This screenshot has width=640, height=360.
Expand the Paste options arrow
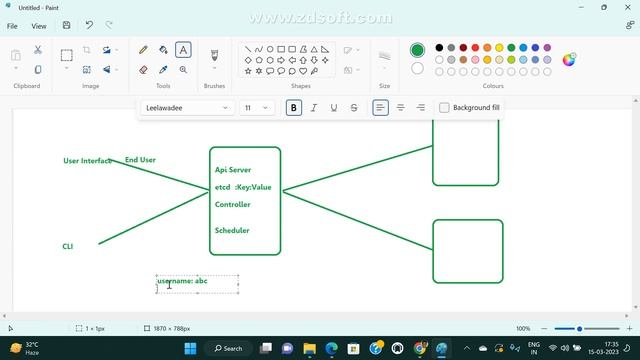point(16,68)
